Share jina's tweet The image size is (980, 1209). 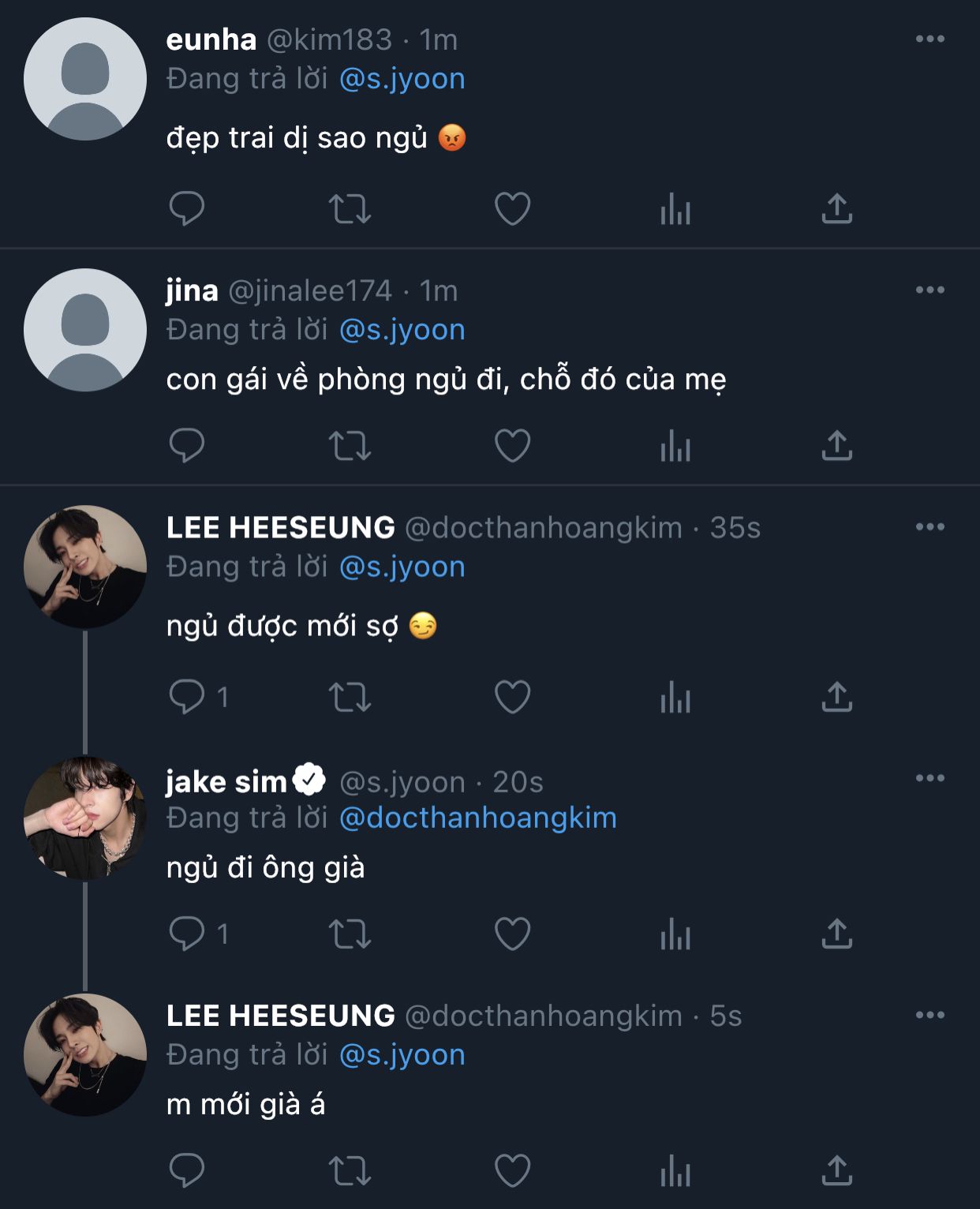tap(837, 446)
